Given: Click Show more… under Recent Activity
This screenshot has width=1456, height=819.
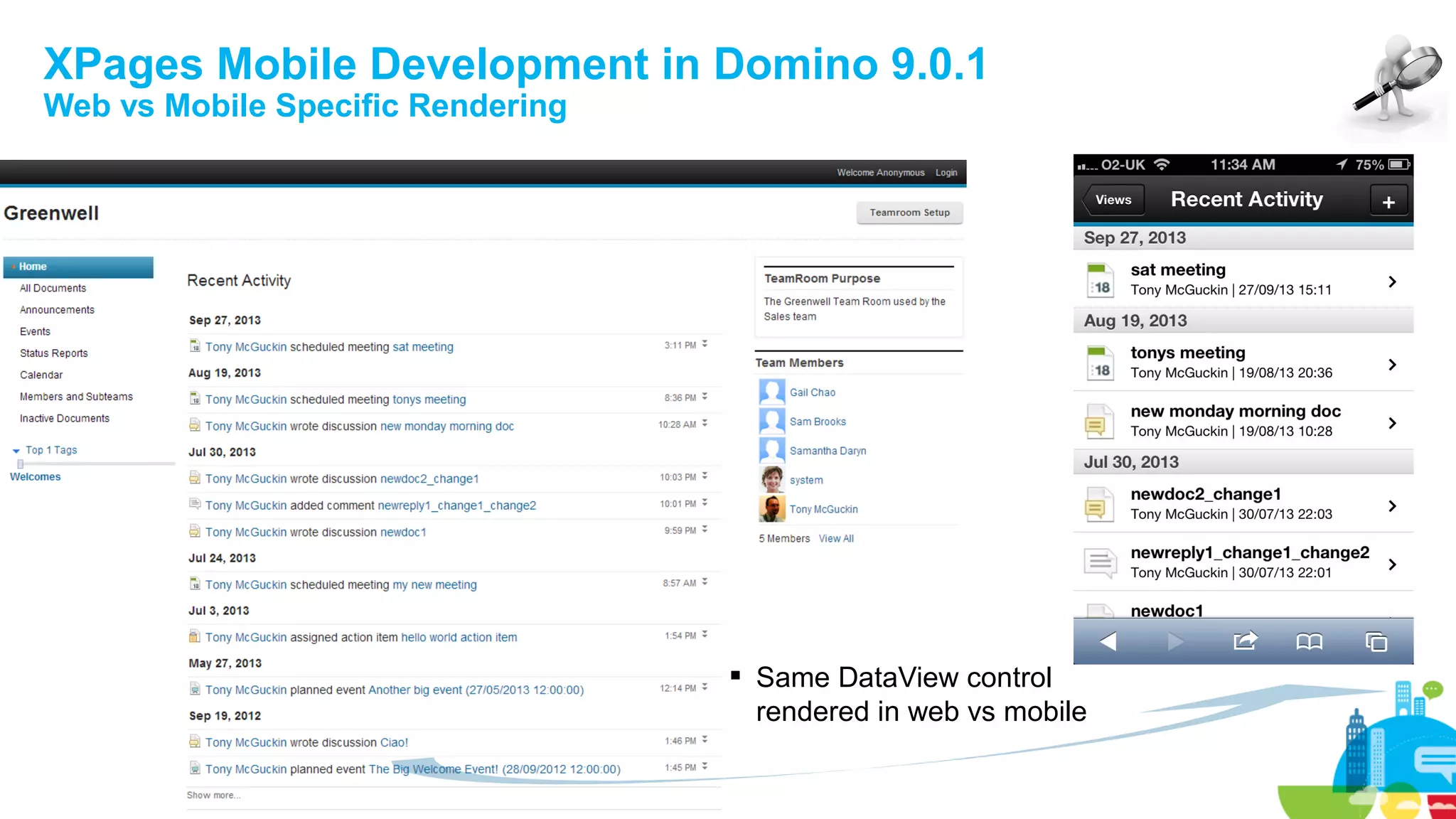Looking at the screenshot, I should pos(213,795).
